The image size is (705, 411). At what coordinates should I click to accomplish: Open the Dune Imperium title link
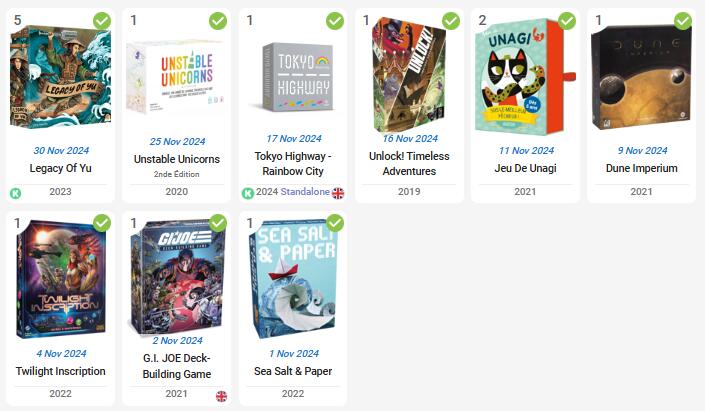(x=642, y=168)
